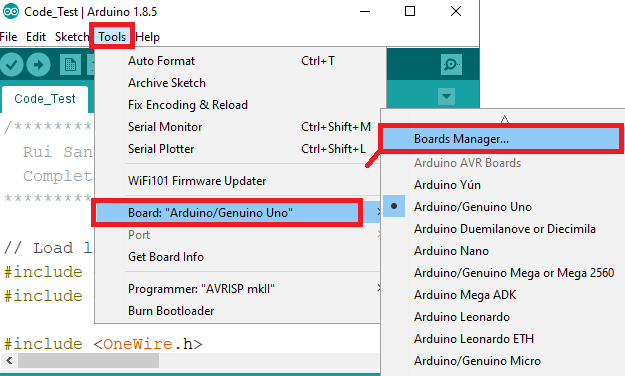Open the tab options dropdown arrow
Viewport: 625px width, 376px height.
click(446, 96)
